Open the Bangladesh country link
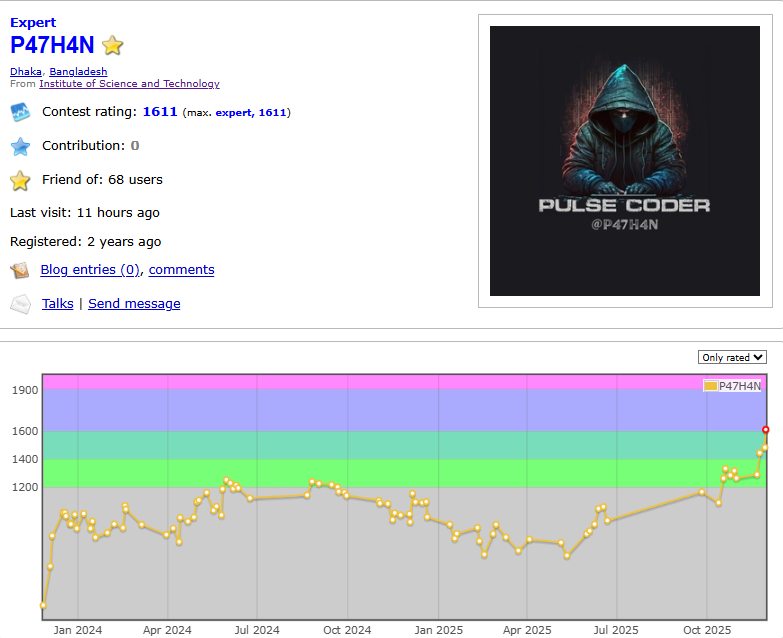Viewport: 783px width, 638px height. 78,71
